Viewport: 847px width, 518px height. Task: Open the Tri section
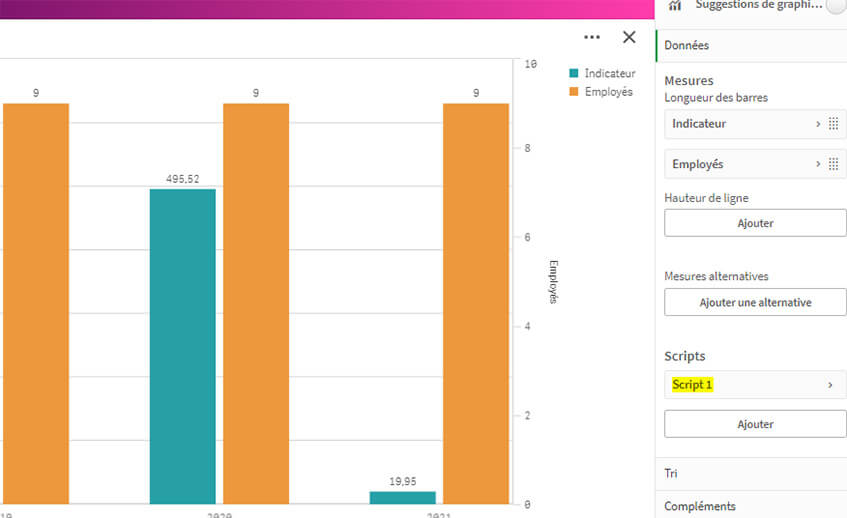751,474
